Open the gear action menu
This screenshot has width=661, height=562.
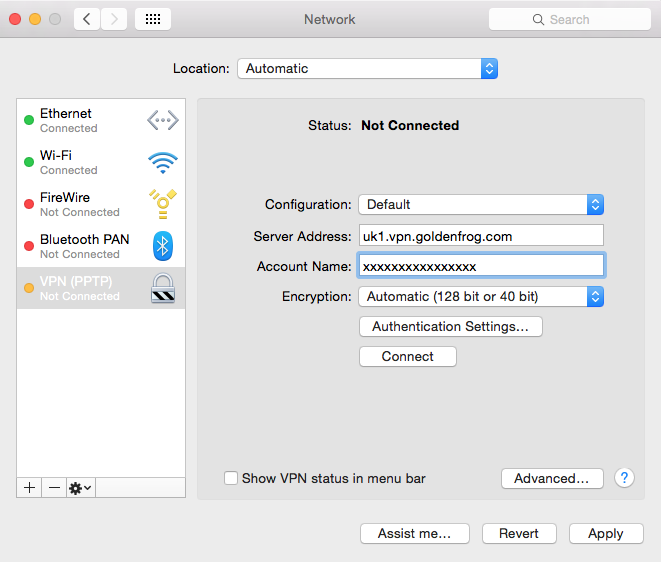pos(81,488)
